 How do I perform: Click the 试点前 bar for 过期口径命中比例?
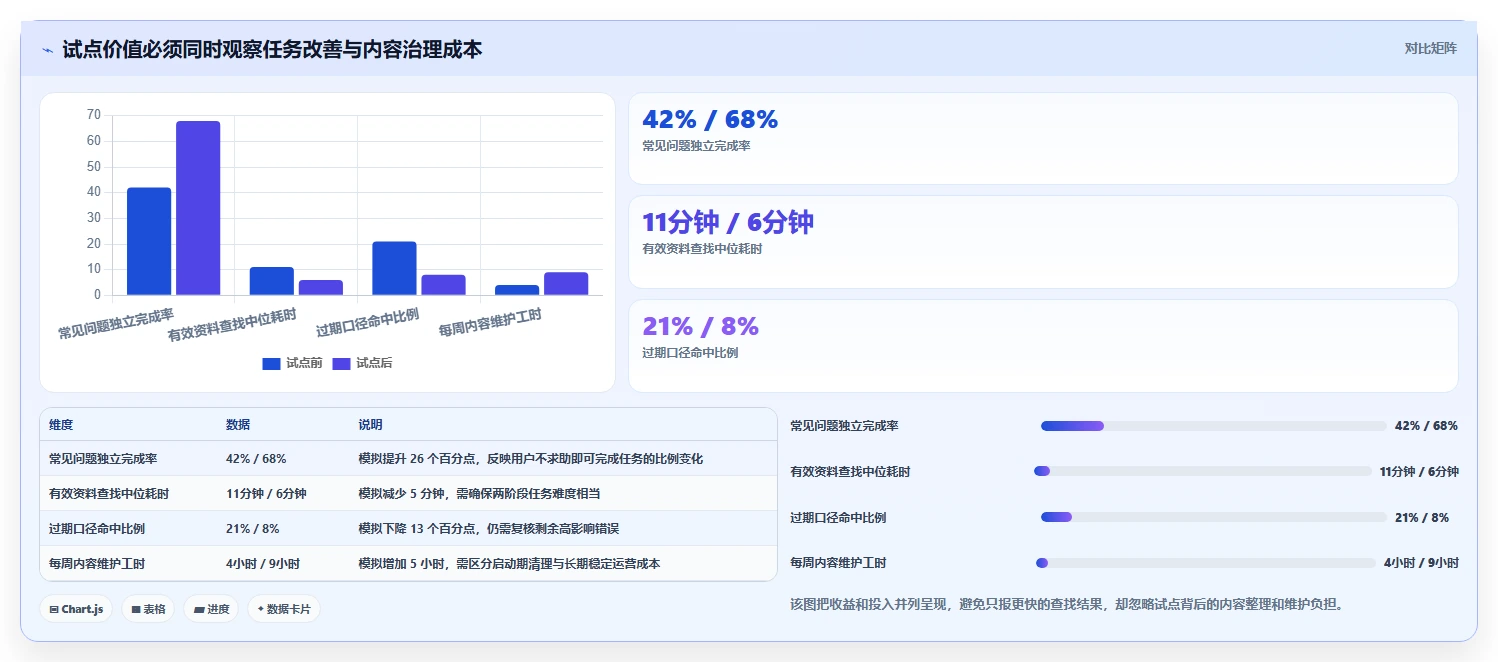(x=394, y=268)
